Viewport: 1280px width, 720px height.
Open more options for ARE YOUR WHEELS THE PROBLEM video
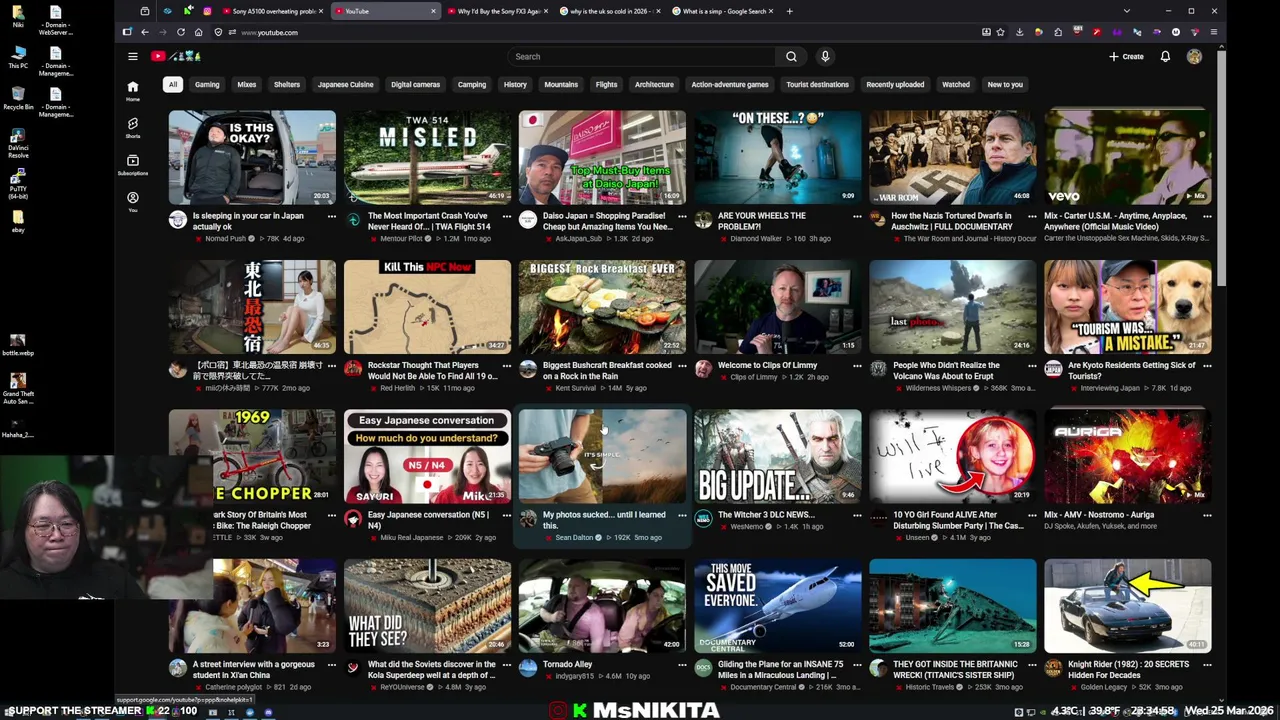tap(857, 216)
